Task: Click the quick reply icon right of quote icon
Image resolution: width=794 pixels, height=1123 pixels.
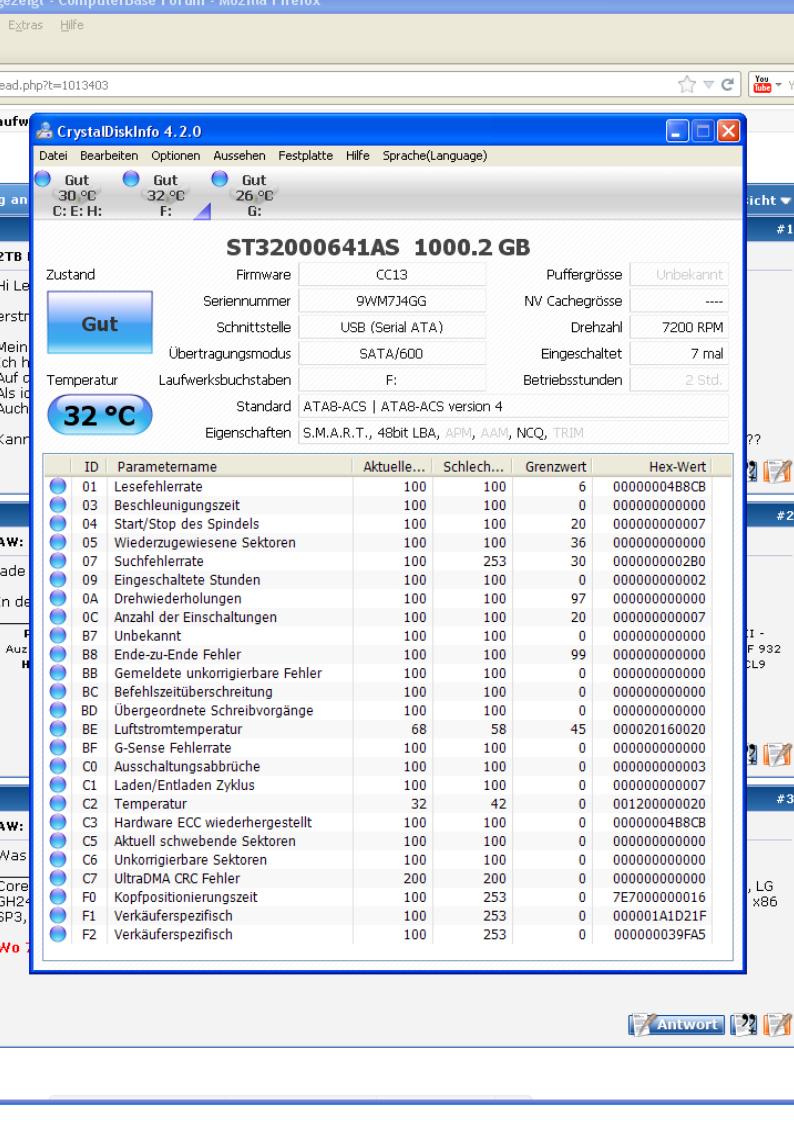Action: pyautogui.click(x=777, y=1024)
